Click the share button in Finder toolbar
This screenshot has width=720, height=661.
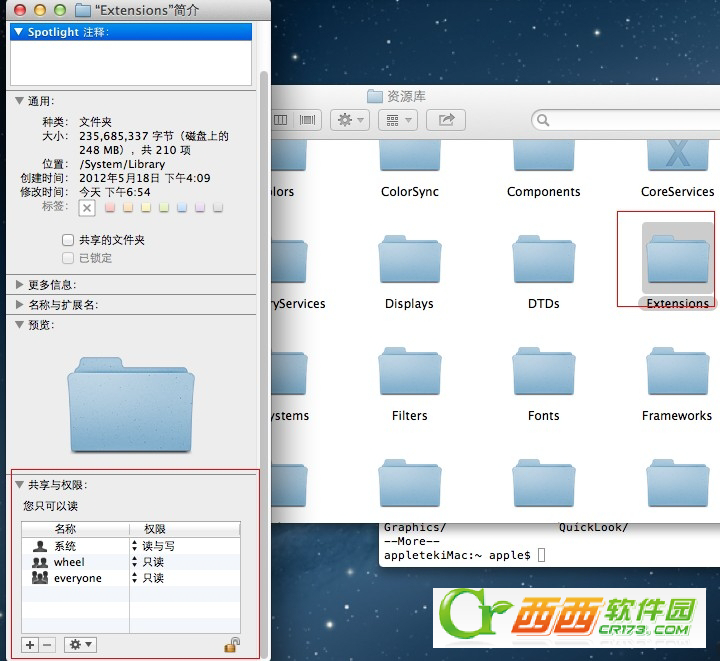[446, 120]
